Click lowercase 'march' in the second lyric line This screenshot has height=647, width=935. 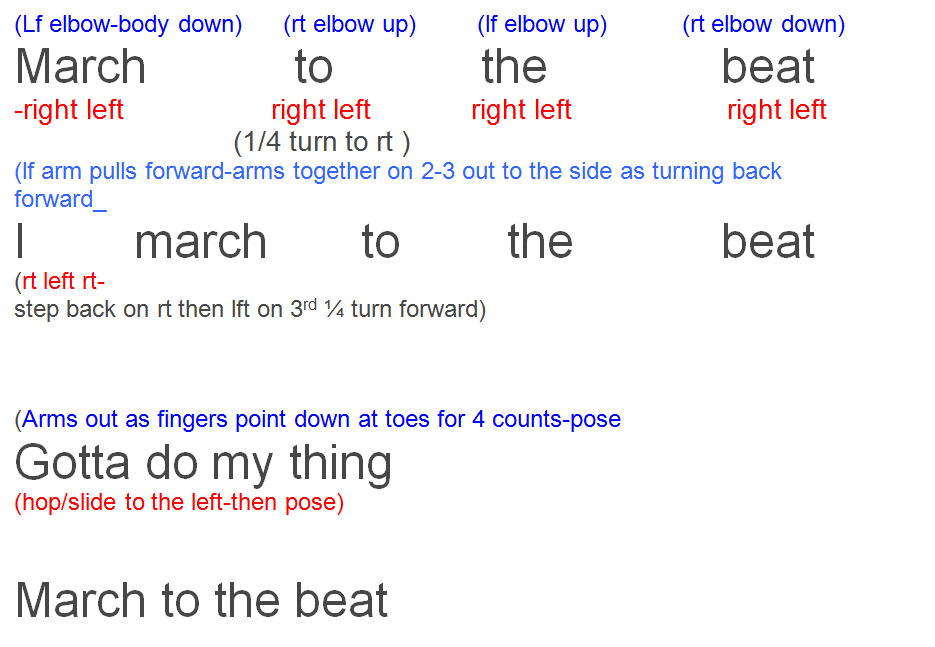tap(200, 242)
